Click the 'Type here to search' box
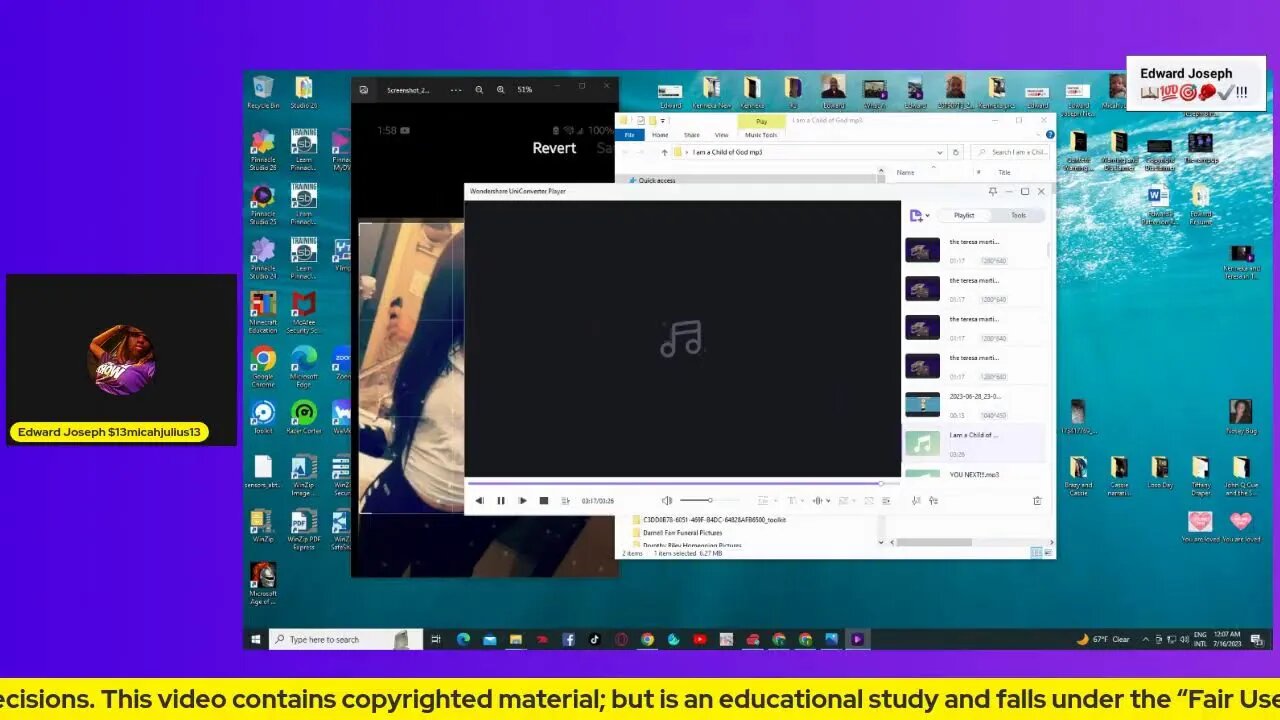 [346, 639]
